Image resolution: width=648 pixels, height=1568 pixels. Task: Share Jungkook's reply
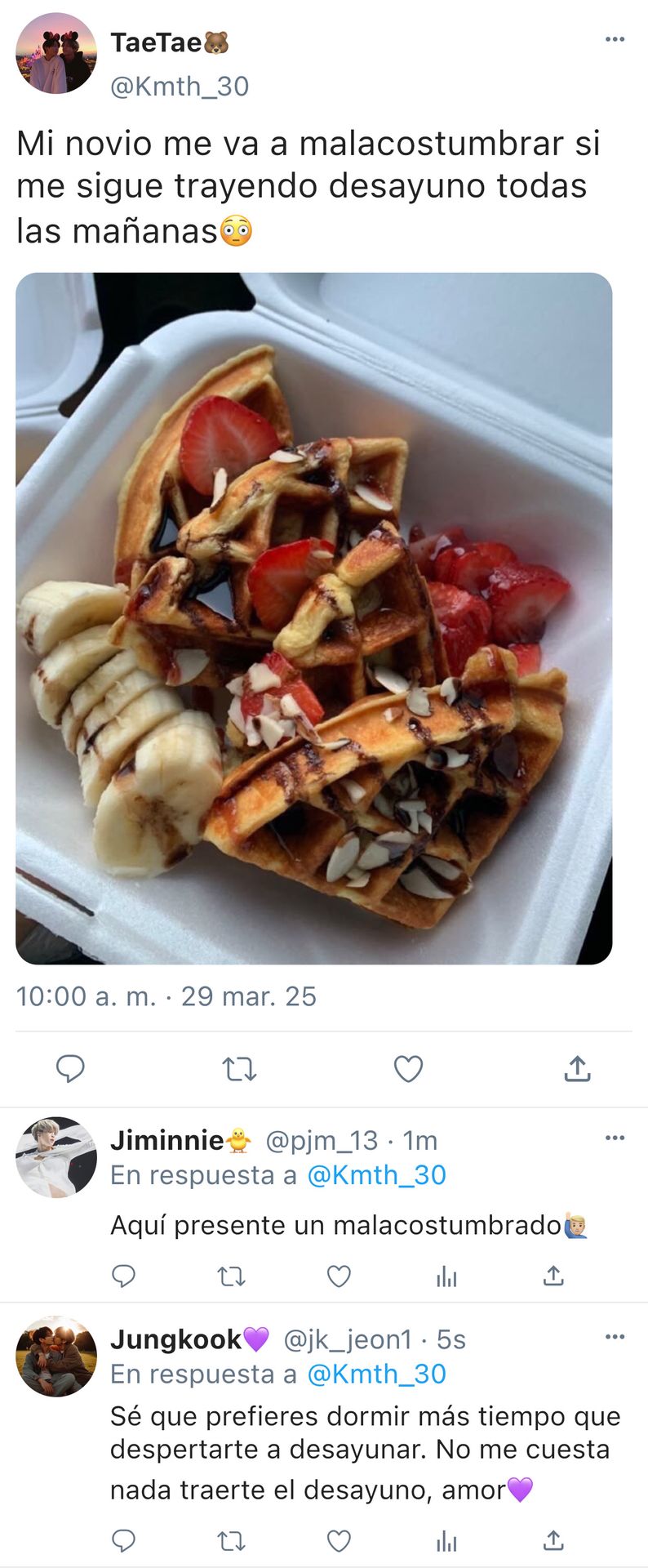tap(553, 1539)
